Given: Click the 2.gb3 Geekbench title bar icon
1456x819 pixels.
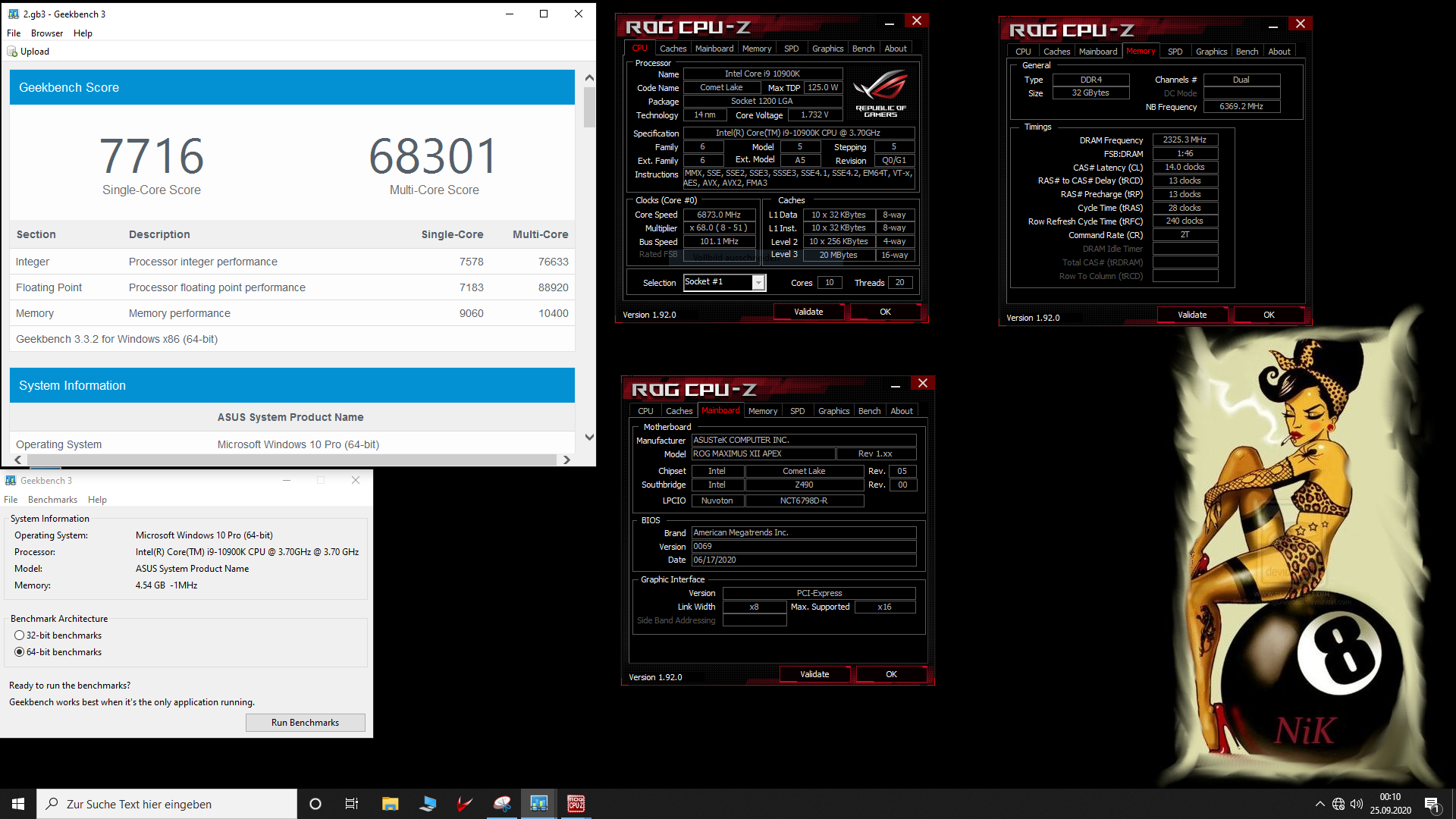Looking at the screenshot, I should (x=13, y=14).
